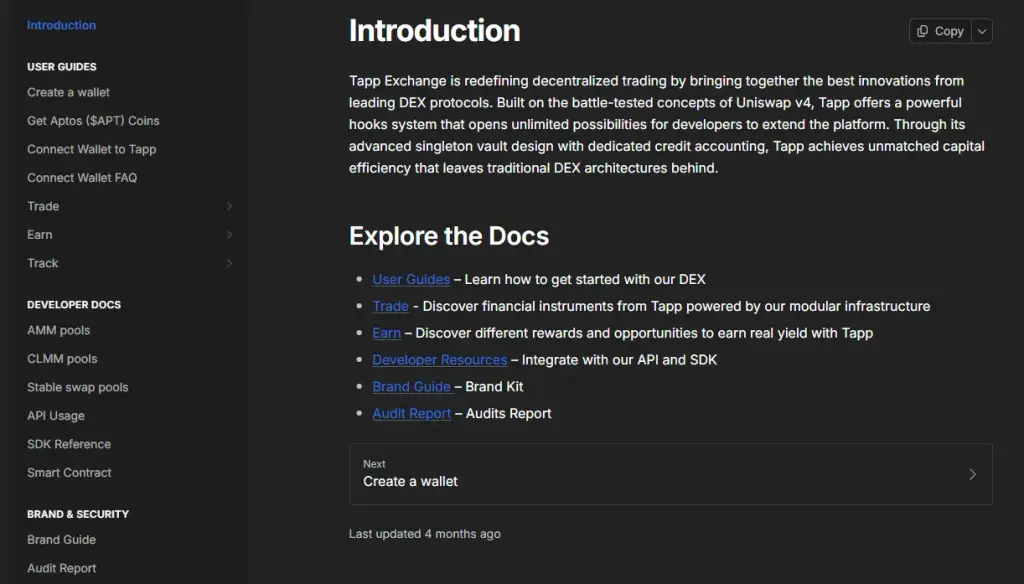Expand the Trade section in sidebar

pos(229,206)
